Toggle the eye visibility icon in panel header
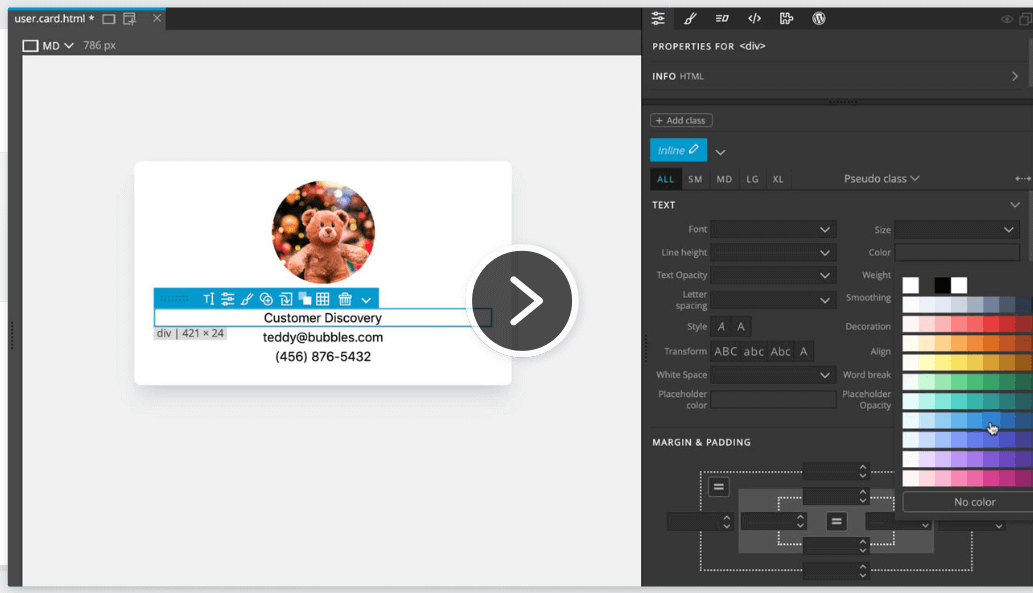Screen dimensions: 1033x593 click(1007, 19)
